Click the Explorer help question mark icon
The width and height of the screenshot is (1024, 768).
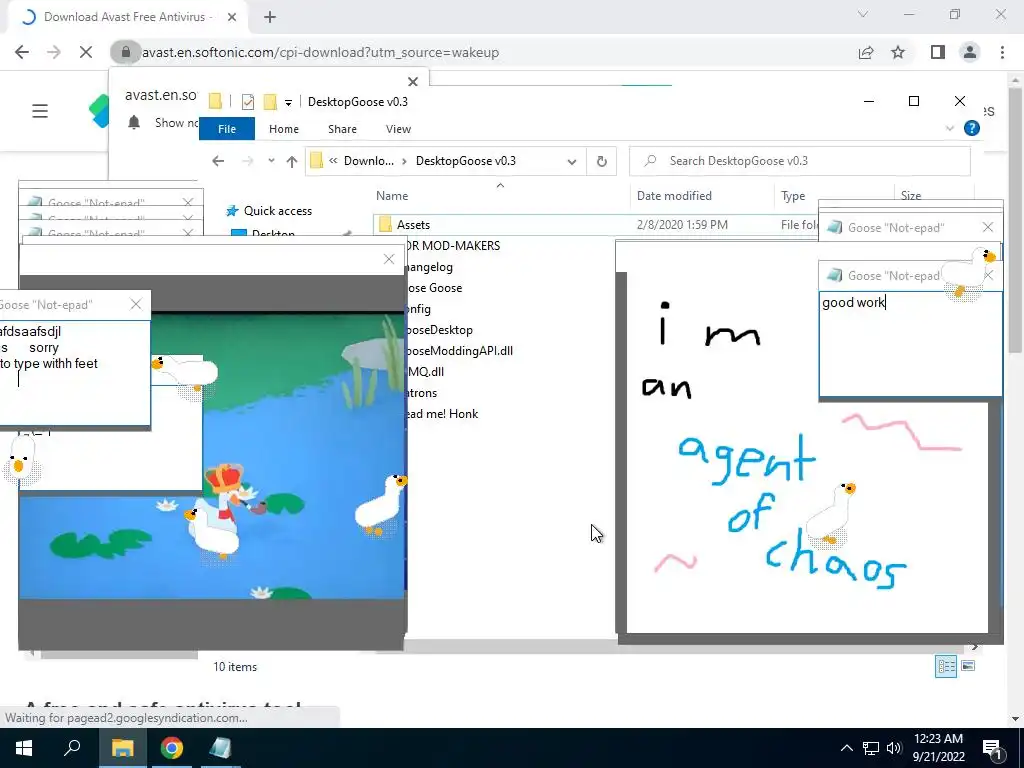click(972, 128)
